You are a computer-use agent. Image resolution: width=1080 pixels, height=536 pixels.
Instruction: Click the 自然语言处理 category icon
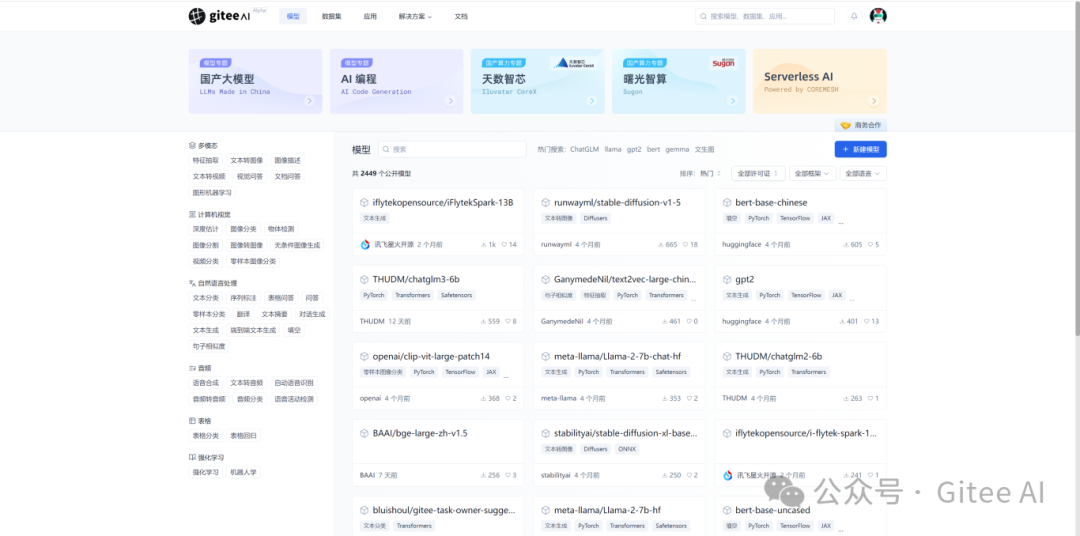pyautogui.click(x=192, y=283)
